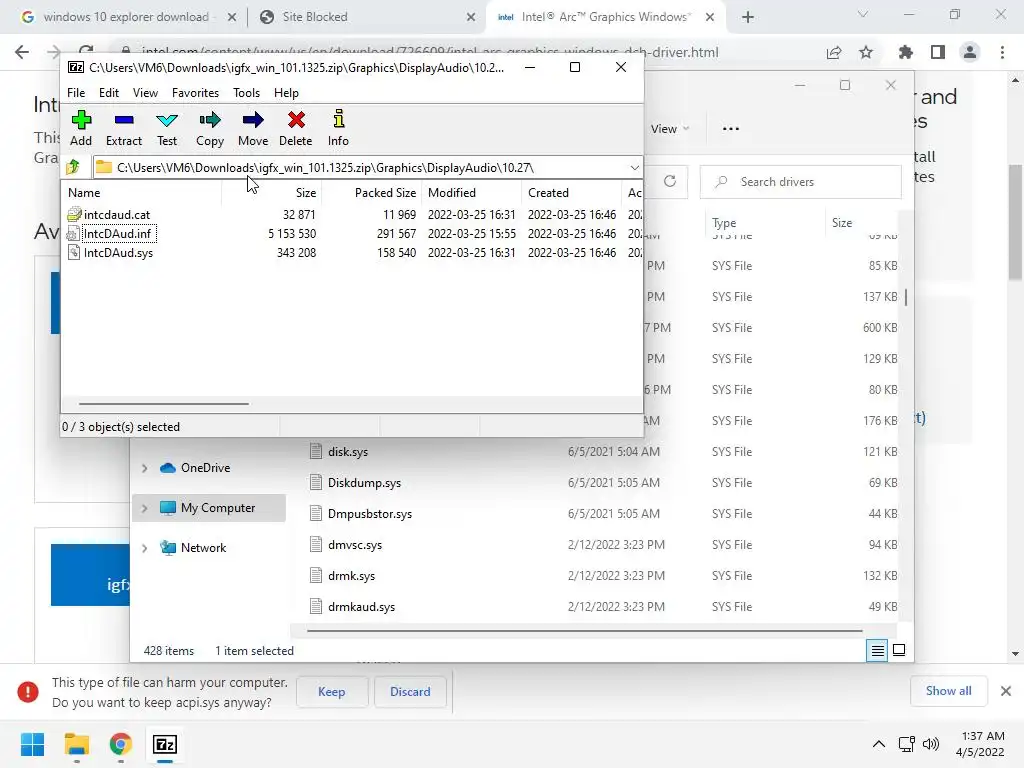Open File Explorer from the taskbar

(x=76, y=744)
